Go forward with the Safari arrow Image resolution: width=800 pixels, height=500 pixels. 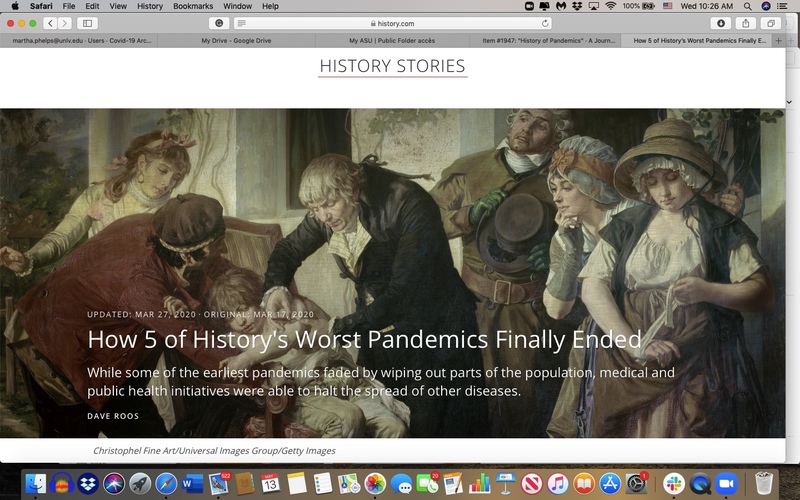coord(64,23)
